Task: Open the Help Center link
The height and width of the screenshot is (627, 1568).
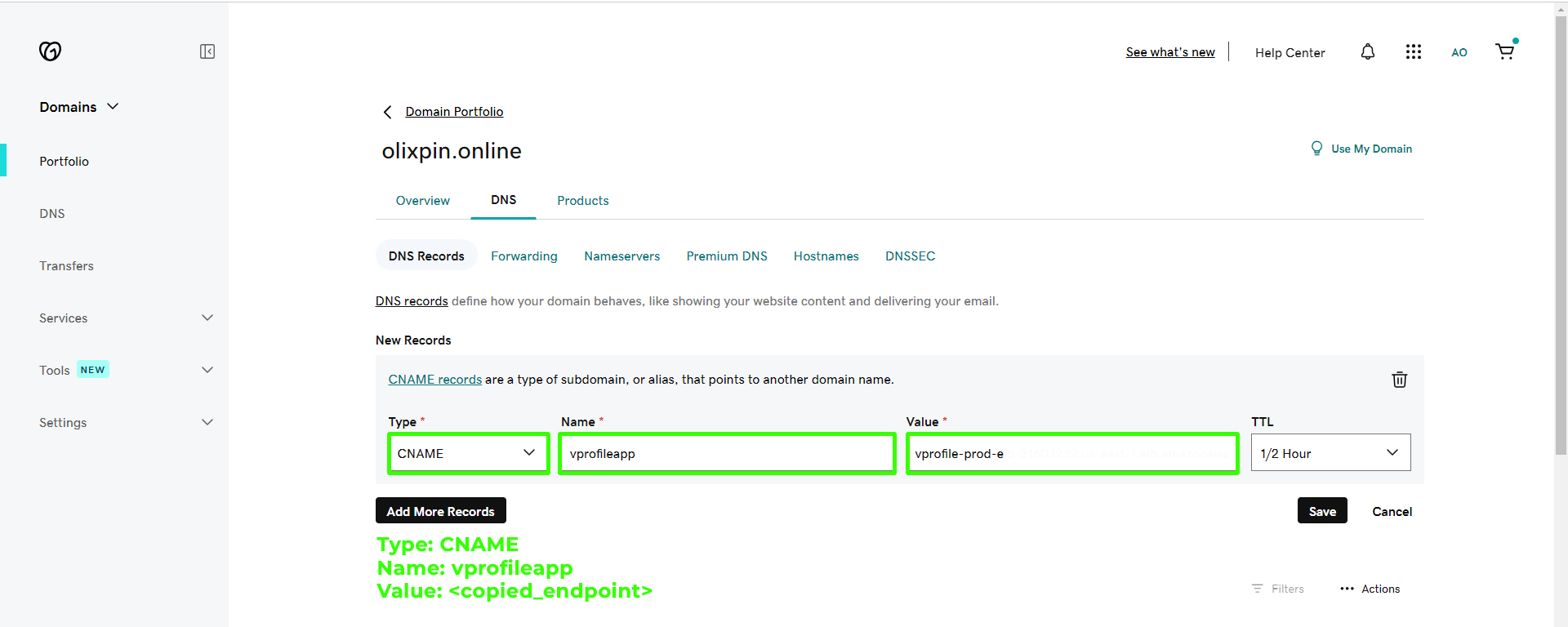Action: point(1290,53)
